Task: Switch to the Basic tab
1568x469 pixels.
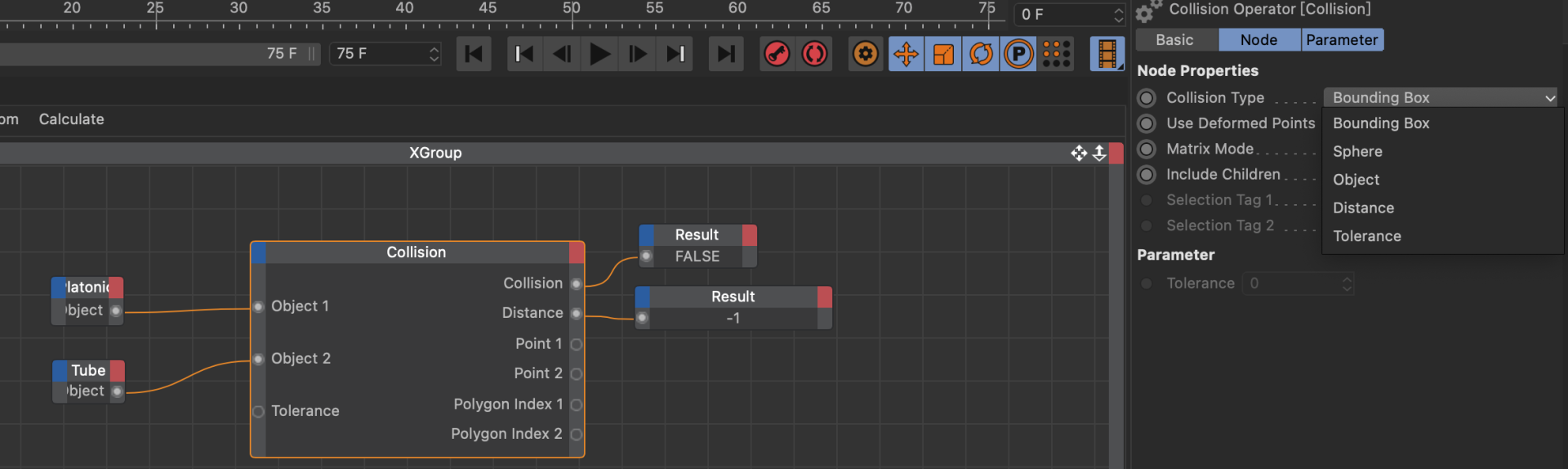Action: coord(1176,40)
